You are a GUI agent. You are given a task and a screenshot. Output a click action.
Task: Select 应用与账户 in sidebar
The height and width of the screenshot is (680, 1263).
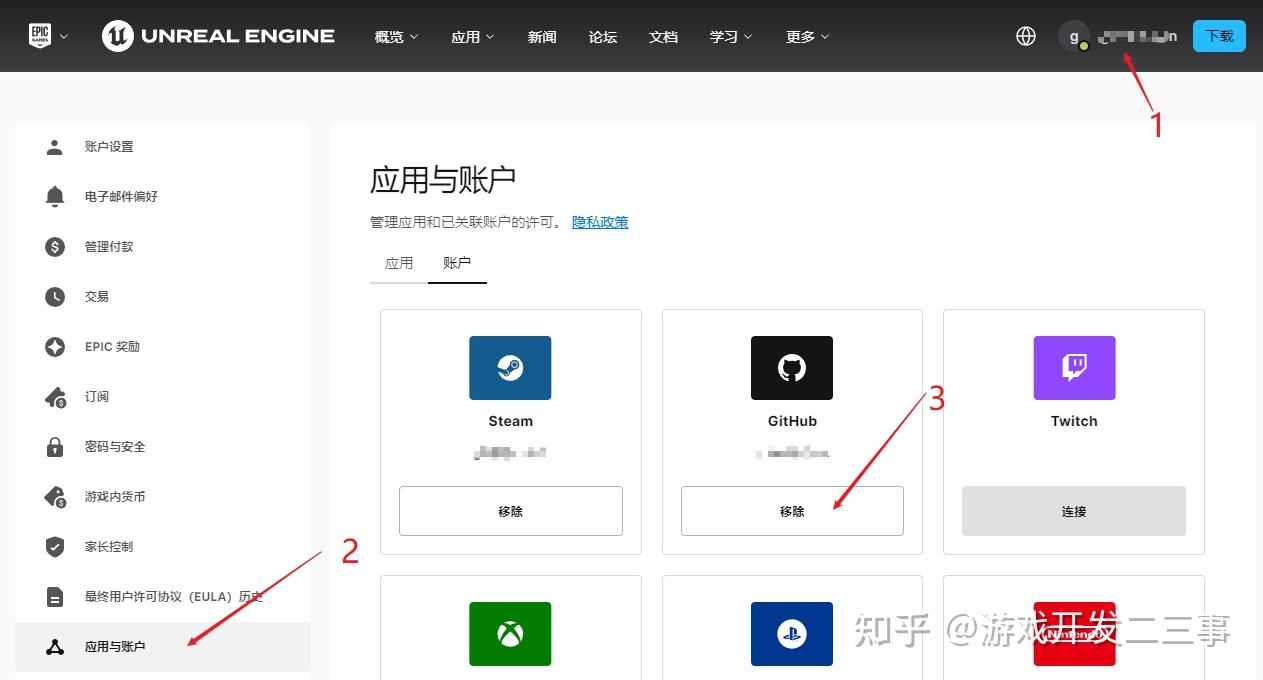162,647
